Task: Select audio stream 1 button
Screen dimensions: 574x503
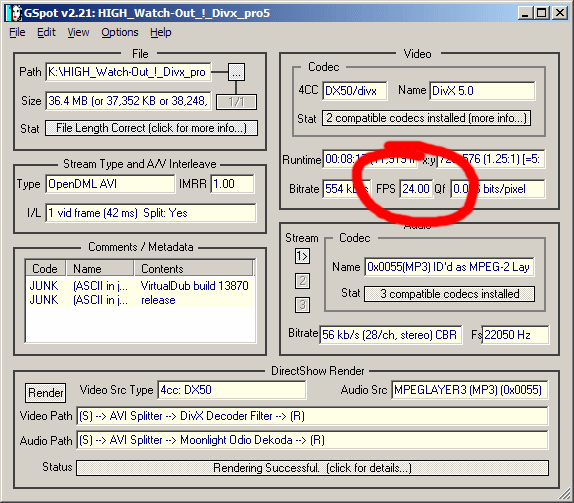Action: pyautogui.click(x=302, y=256)
